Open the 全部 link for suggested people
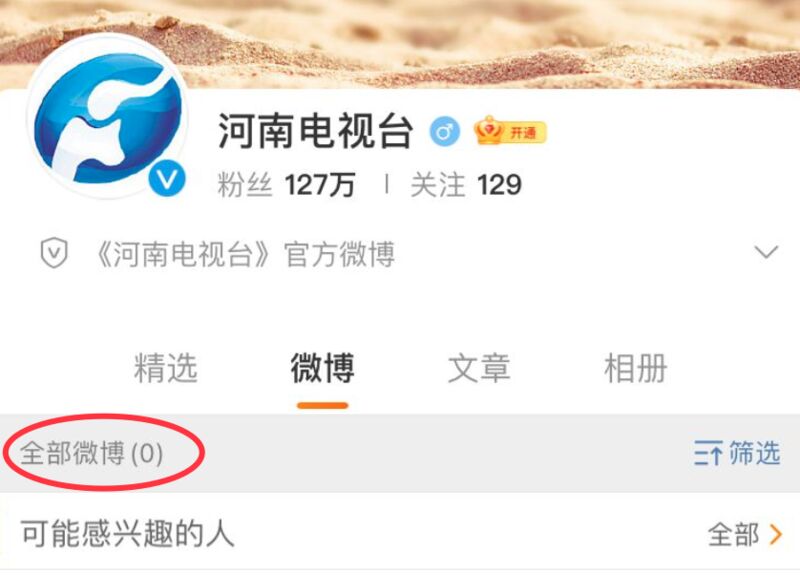The width and height of the screenshot is (800, 575). click(x=733, y=535)
